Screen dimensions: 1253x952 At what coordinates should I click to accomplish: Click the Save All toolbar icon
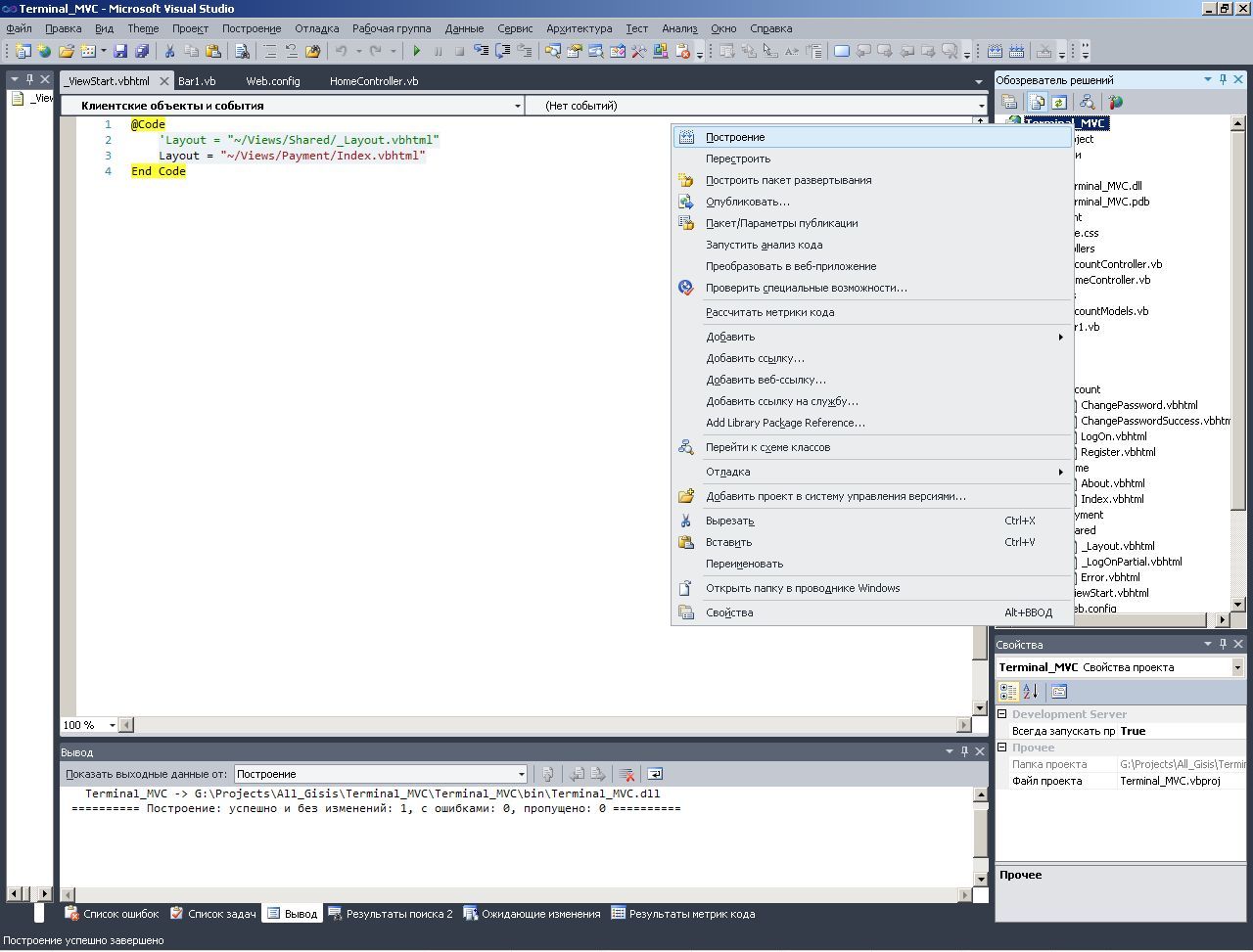(142, 51)
